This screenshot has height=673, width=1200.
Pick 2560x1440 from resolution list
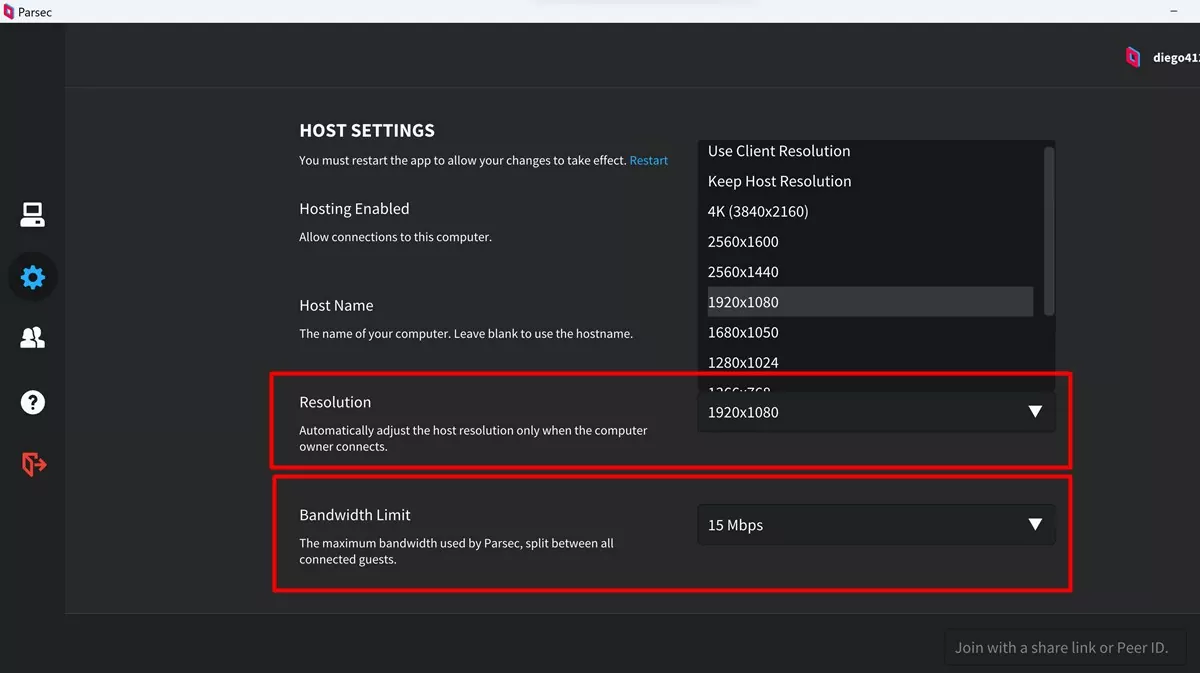tap(743, 272)
